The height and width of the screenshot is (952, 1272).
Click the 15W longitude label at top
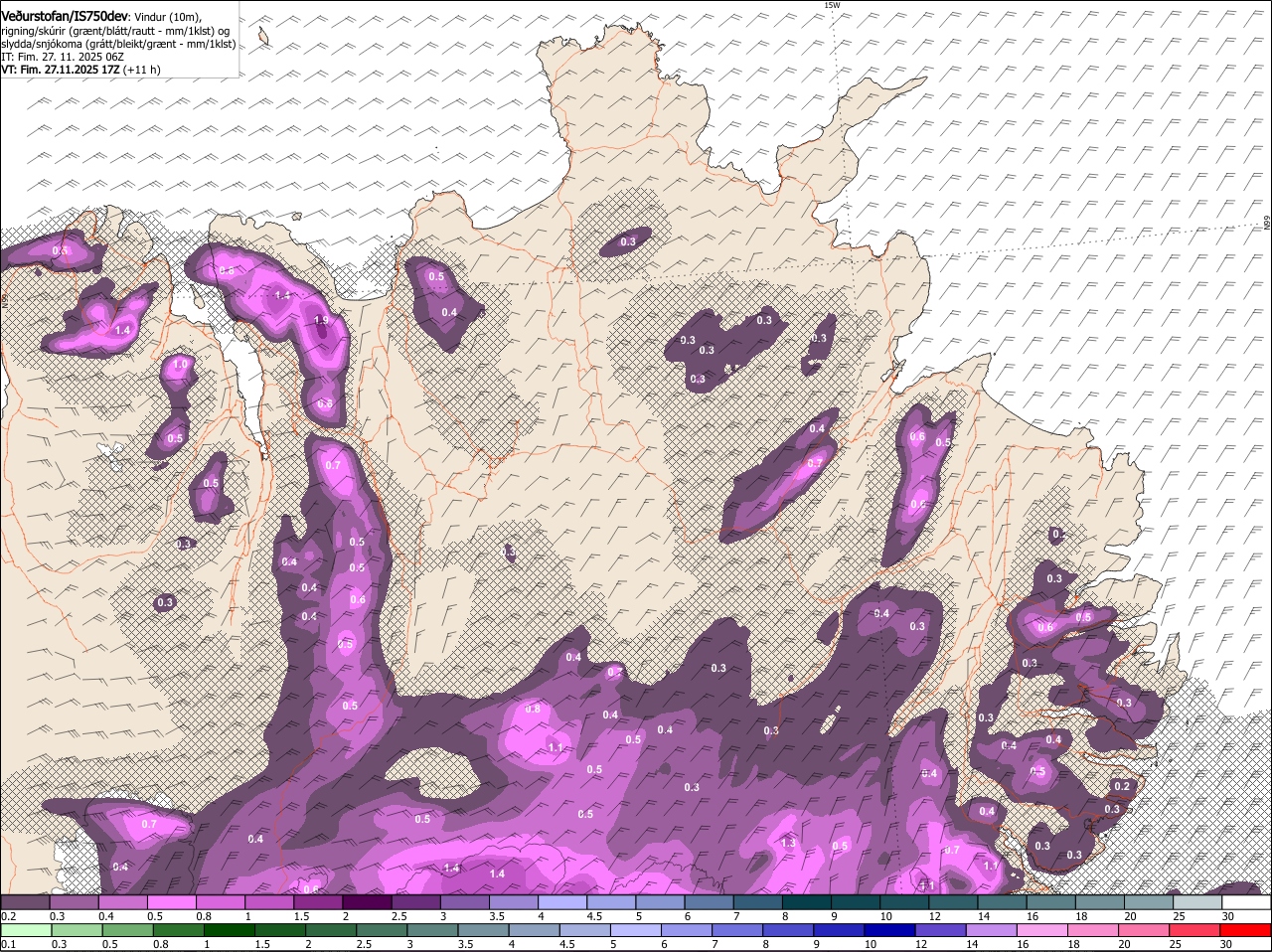click(x=832, y=6)
